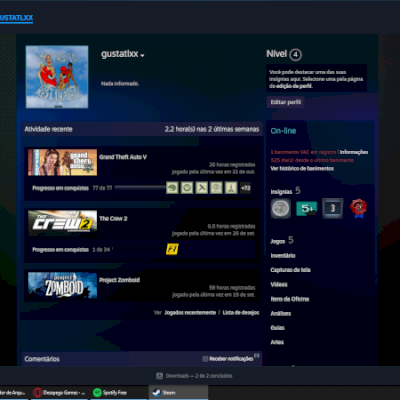Open the second GTA V achievement icon

(187, 188)
